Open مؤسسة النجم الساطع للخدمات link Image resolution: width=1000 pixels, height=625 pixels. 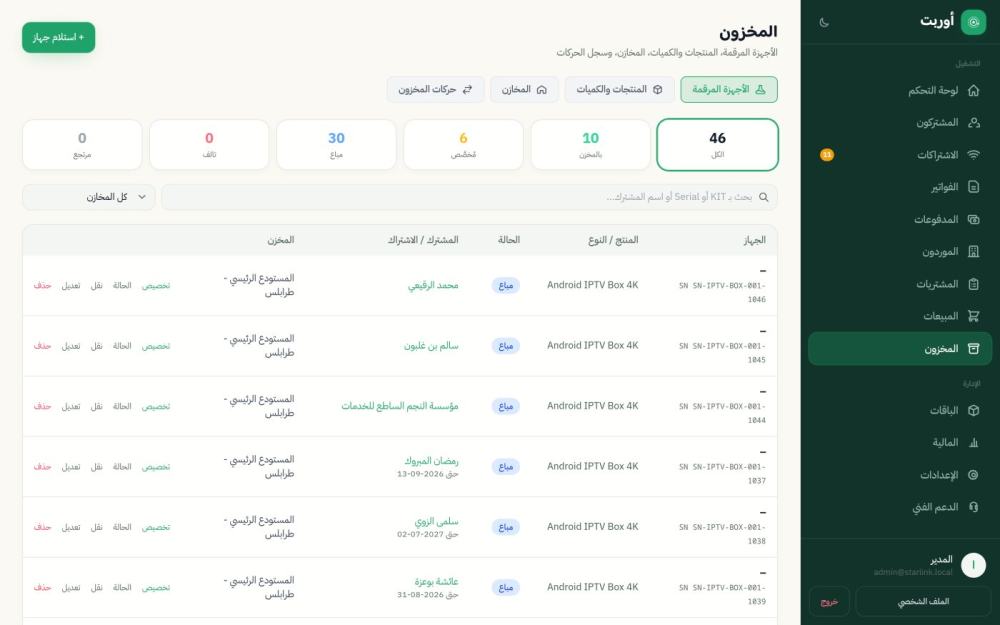tap(400, 406)
